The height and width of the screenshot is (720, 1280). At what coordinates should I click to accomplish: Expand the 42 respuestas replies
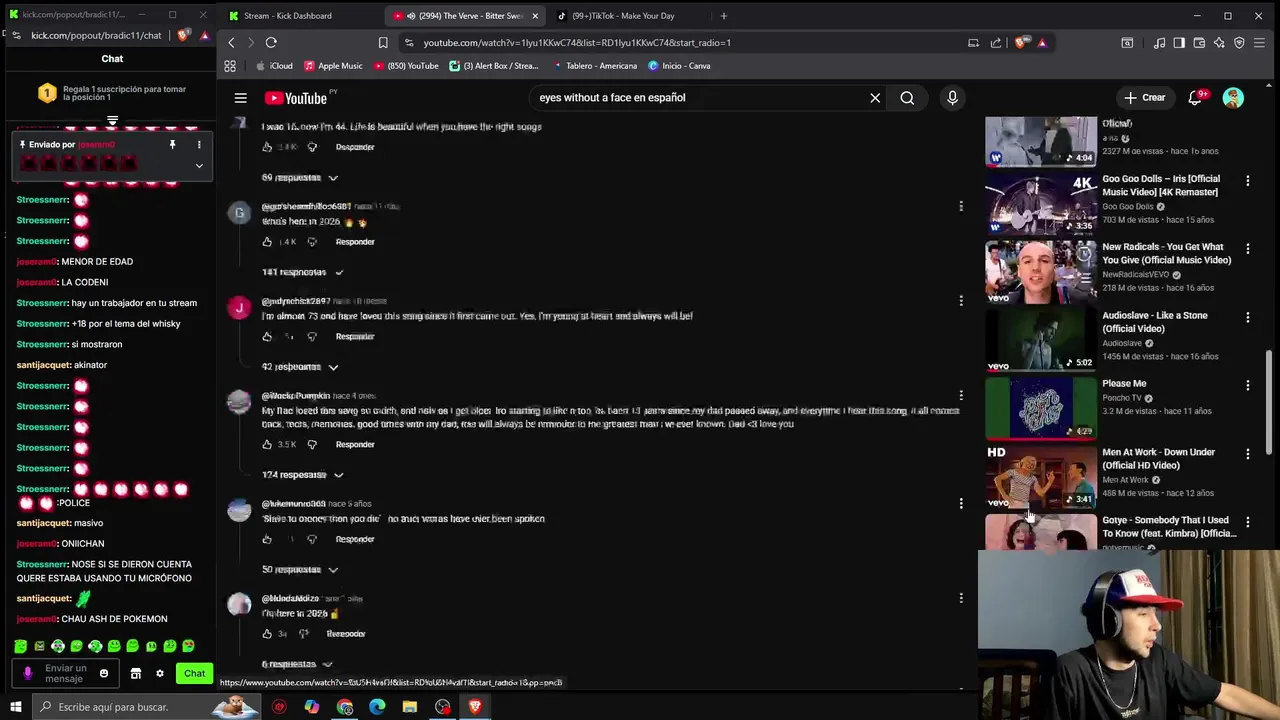pos(300,367)
